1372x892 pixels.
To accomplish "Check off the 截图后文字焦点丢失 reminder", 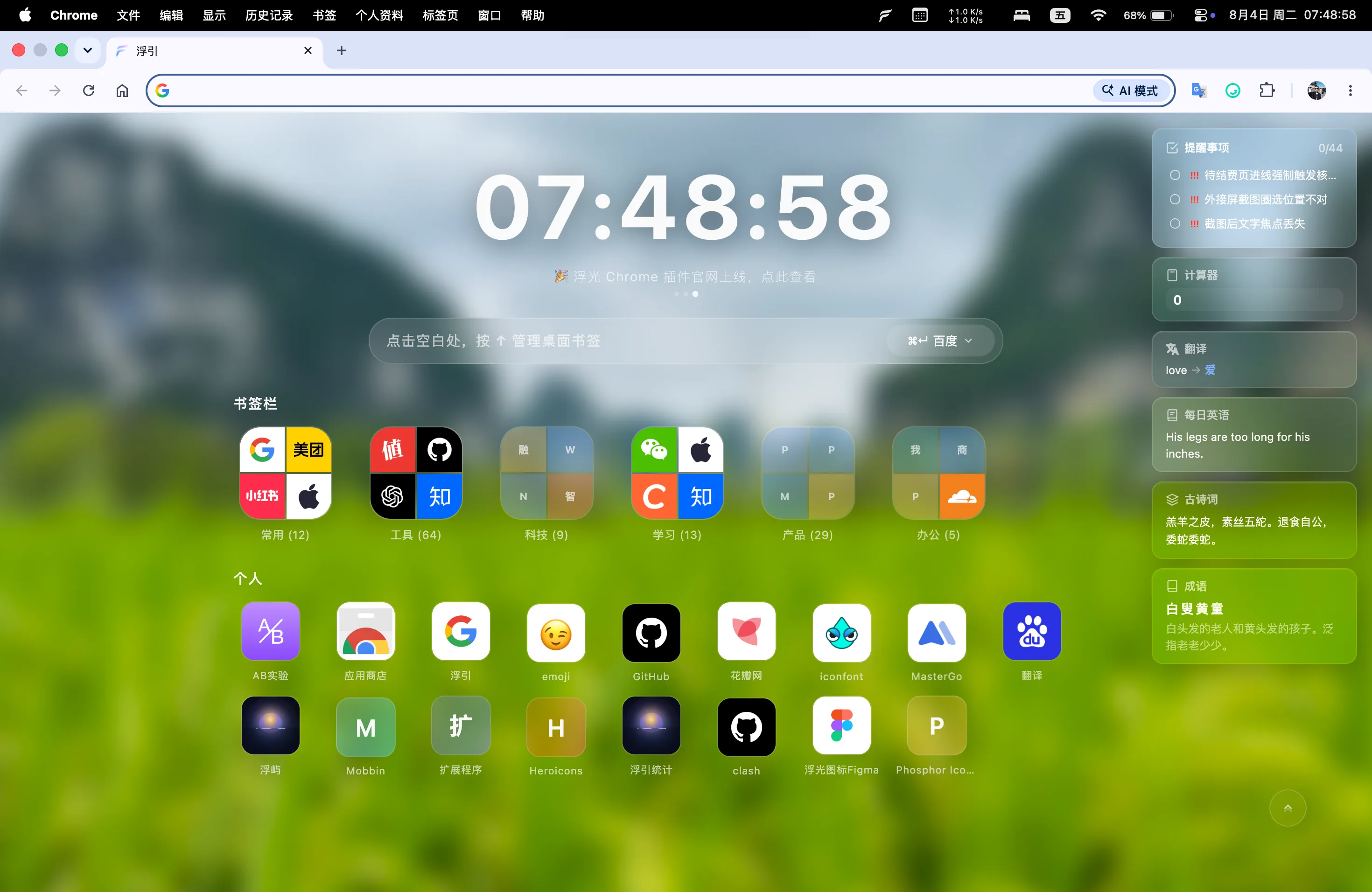I will click(1175, 223).
